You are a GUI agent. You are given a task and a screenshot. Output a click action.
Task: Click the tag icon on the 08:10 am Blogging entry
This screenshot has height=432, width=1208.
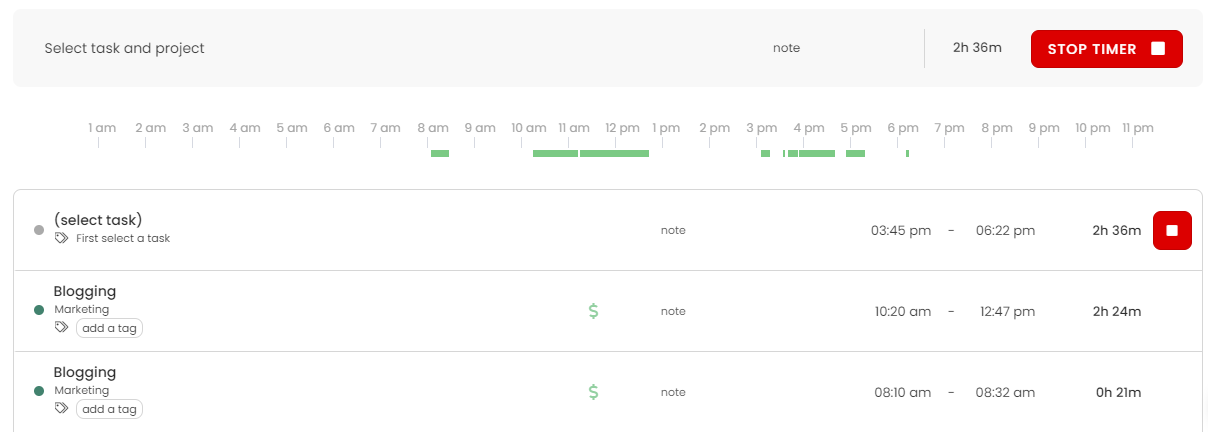62,409
